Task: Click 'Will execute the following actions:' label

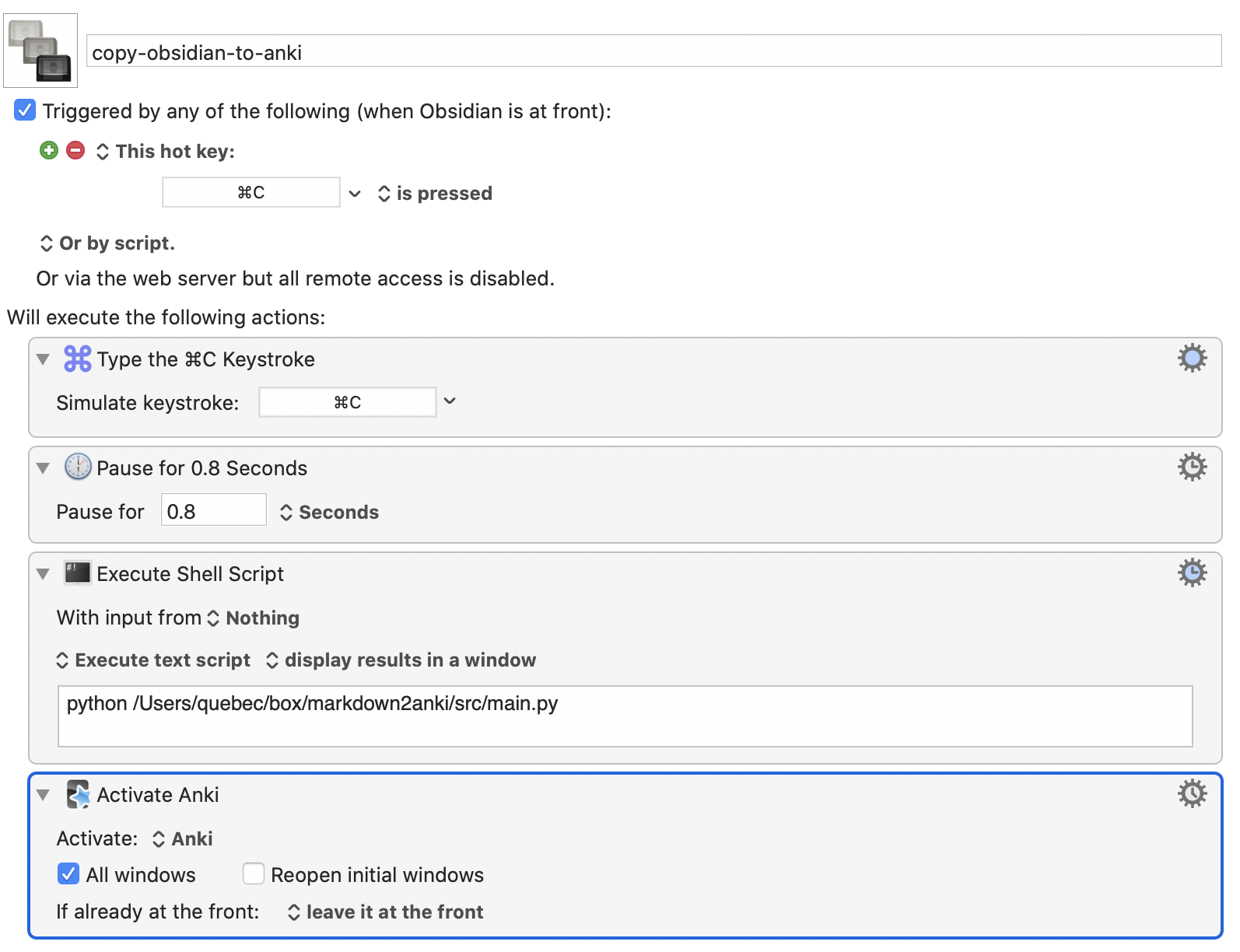Action: [x=166, y=317]
